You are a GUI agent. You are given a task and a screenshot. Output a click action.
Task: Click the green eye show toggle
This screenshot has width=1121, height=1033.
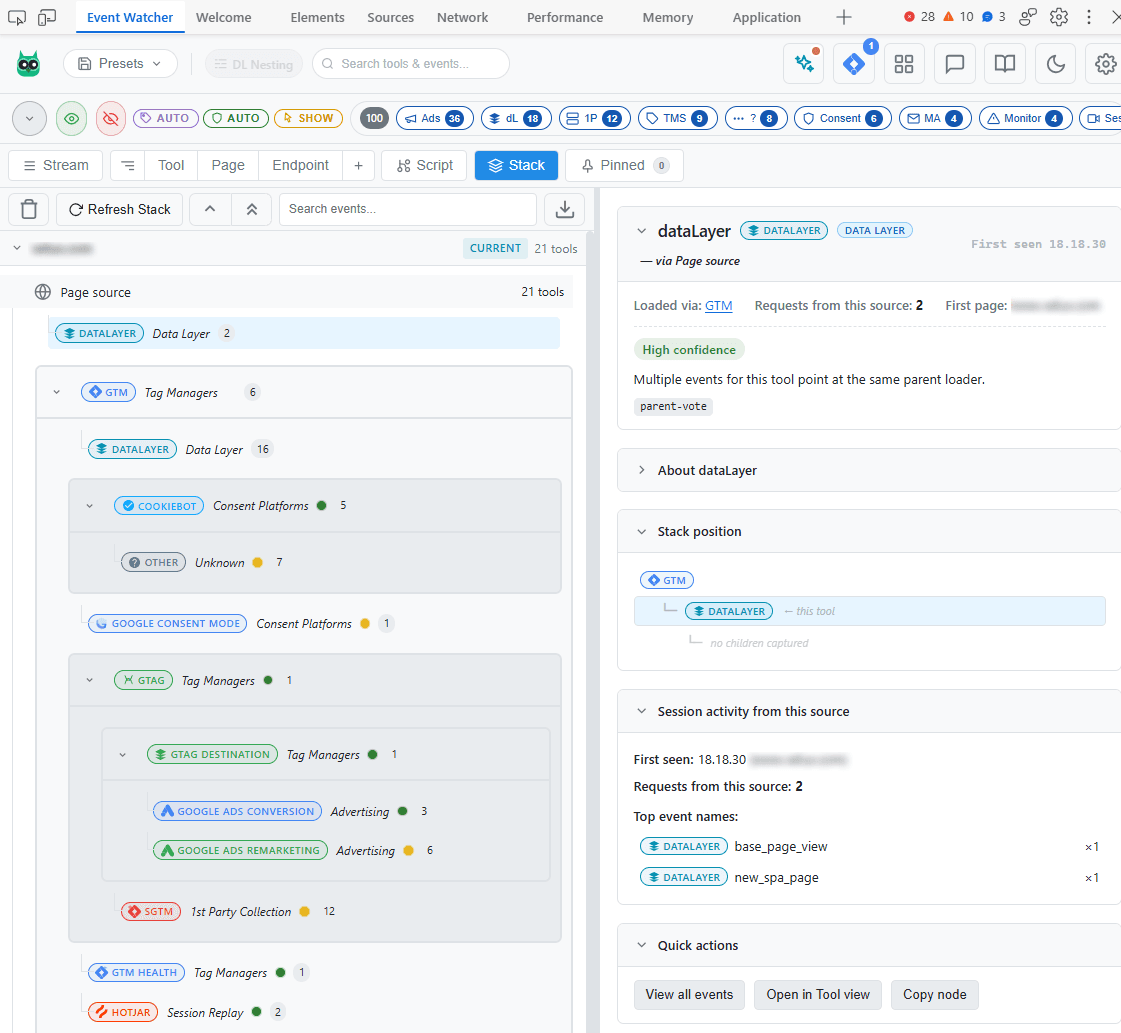[71, 119]
